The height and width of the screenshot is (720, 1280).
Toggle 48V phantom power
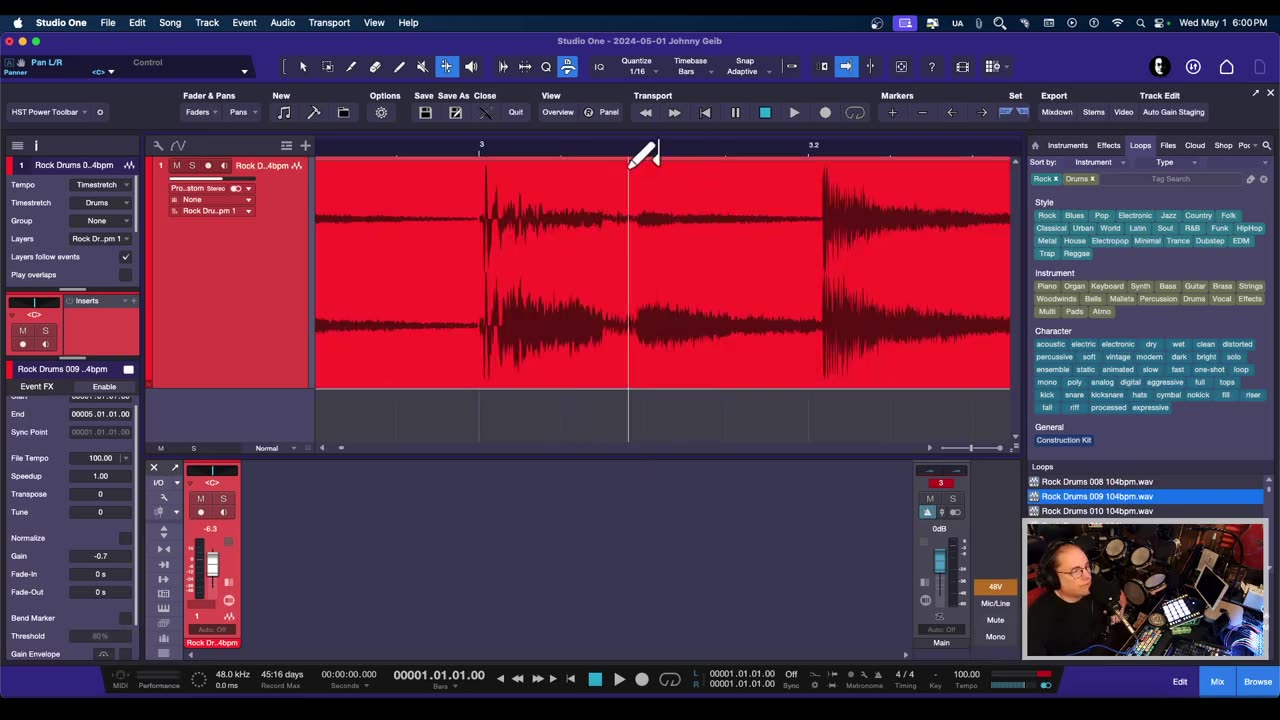[x=995, y=587]
